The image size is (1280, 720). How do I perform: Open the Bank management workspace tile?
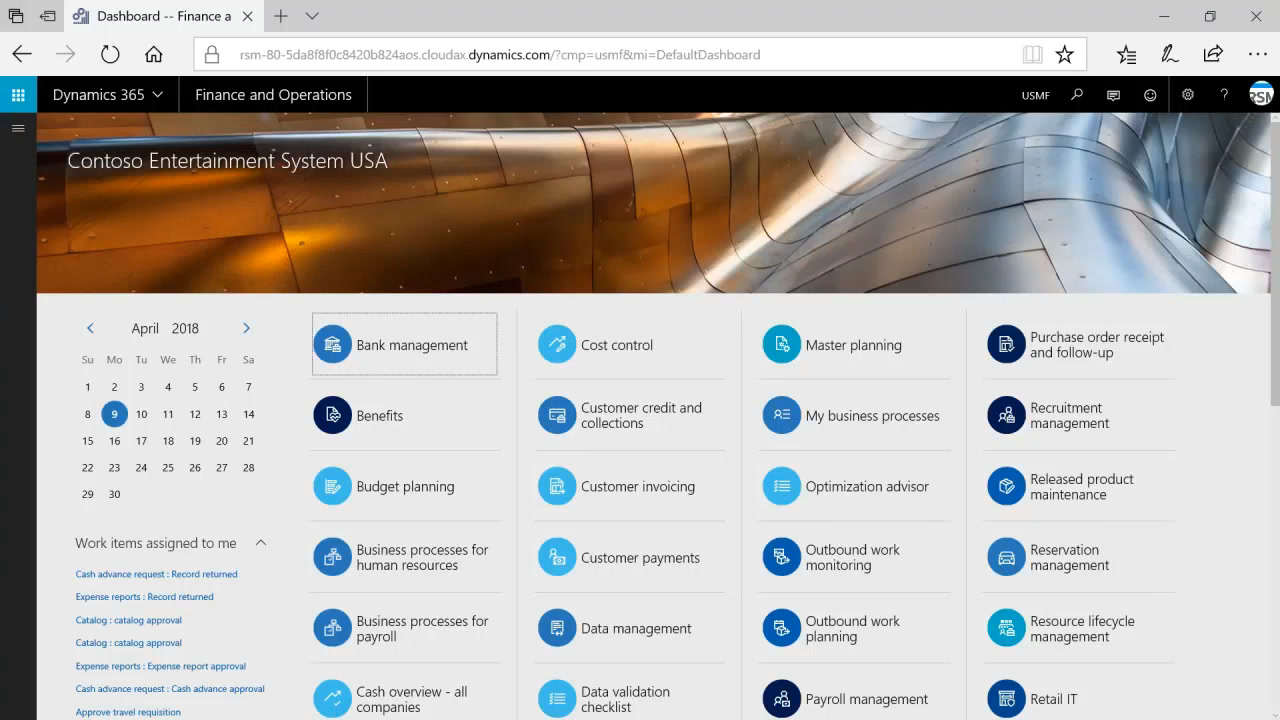404,344
